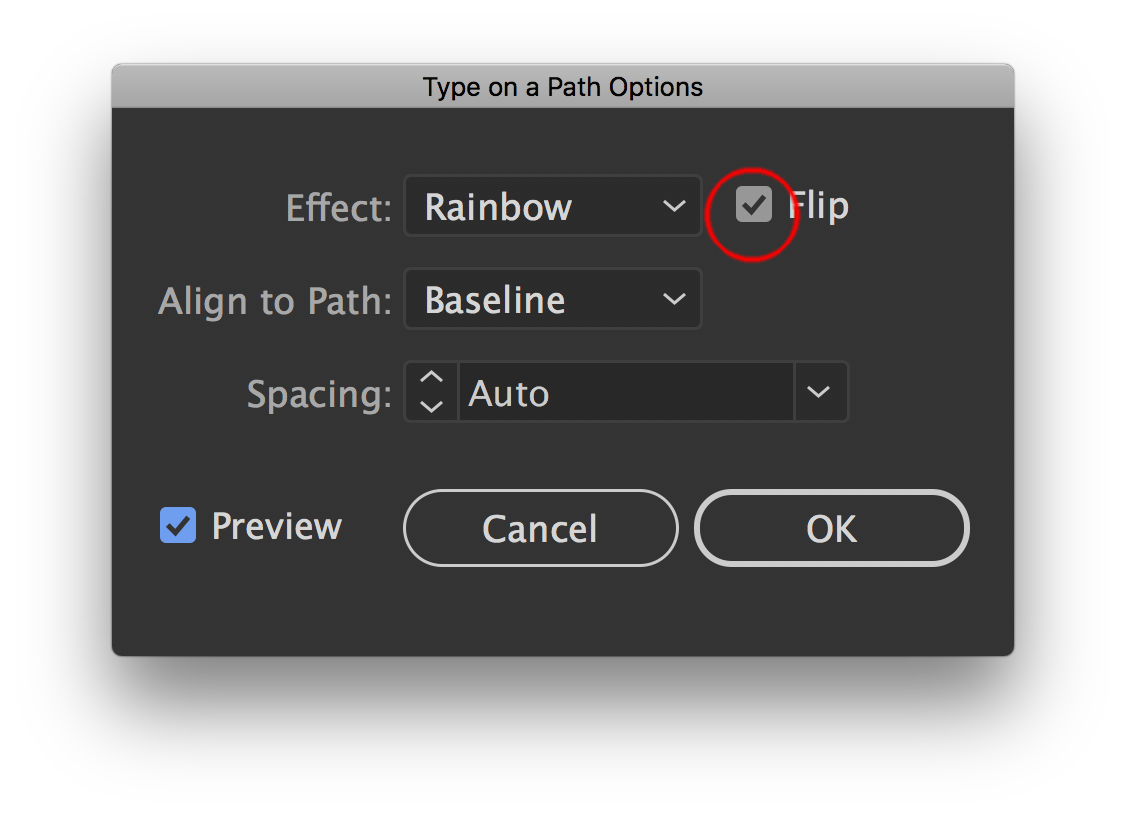Click the Spacing: label

coord(319,394)
